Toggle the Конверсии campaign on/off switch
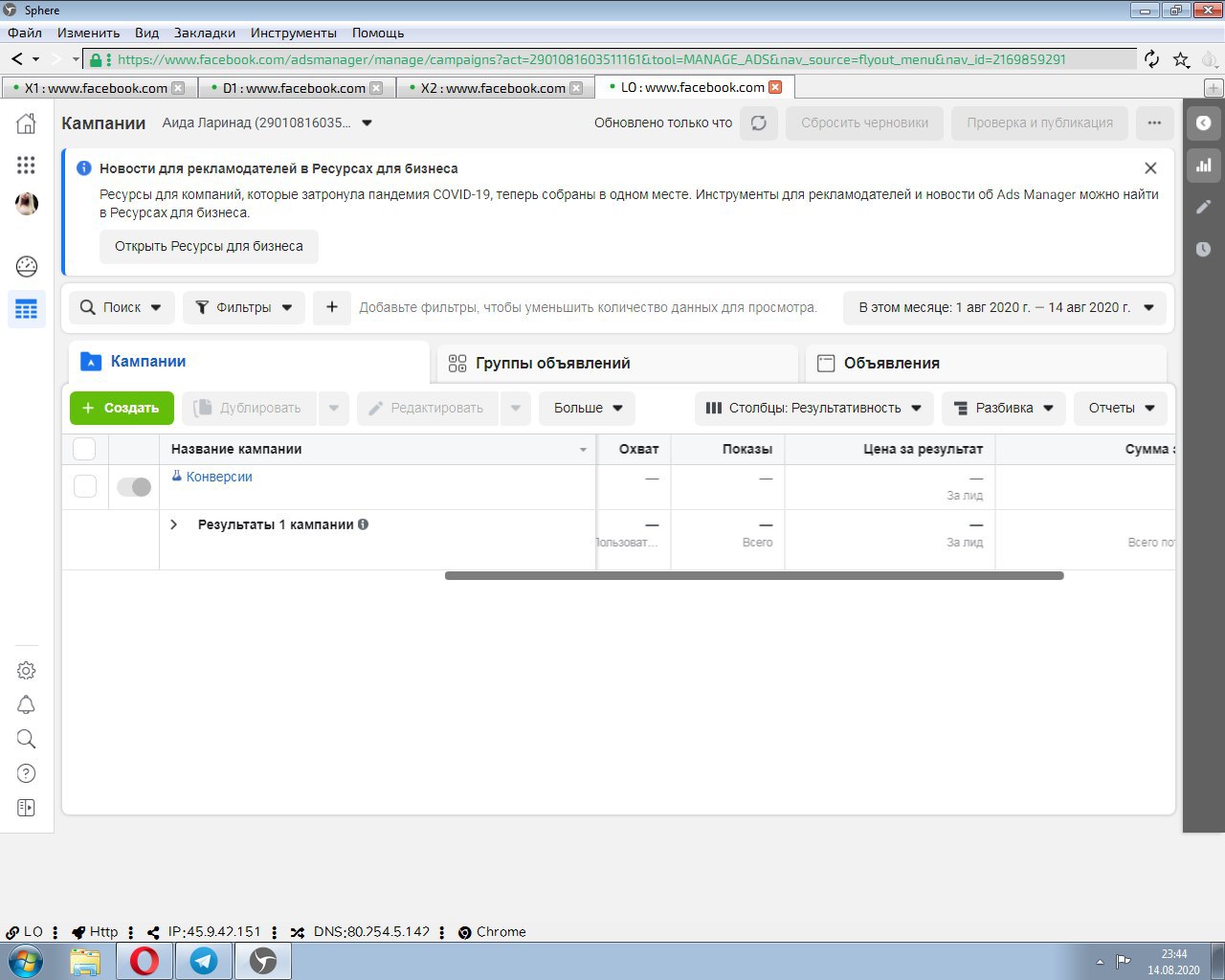The image size is (1225, 980). point(134,487)
